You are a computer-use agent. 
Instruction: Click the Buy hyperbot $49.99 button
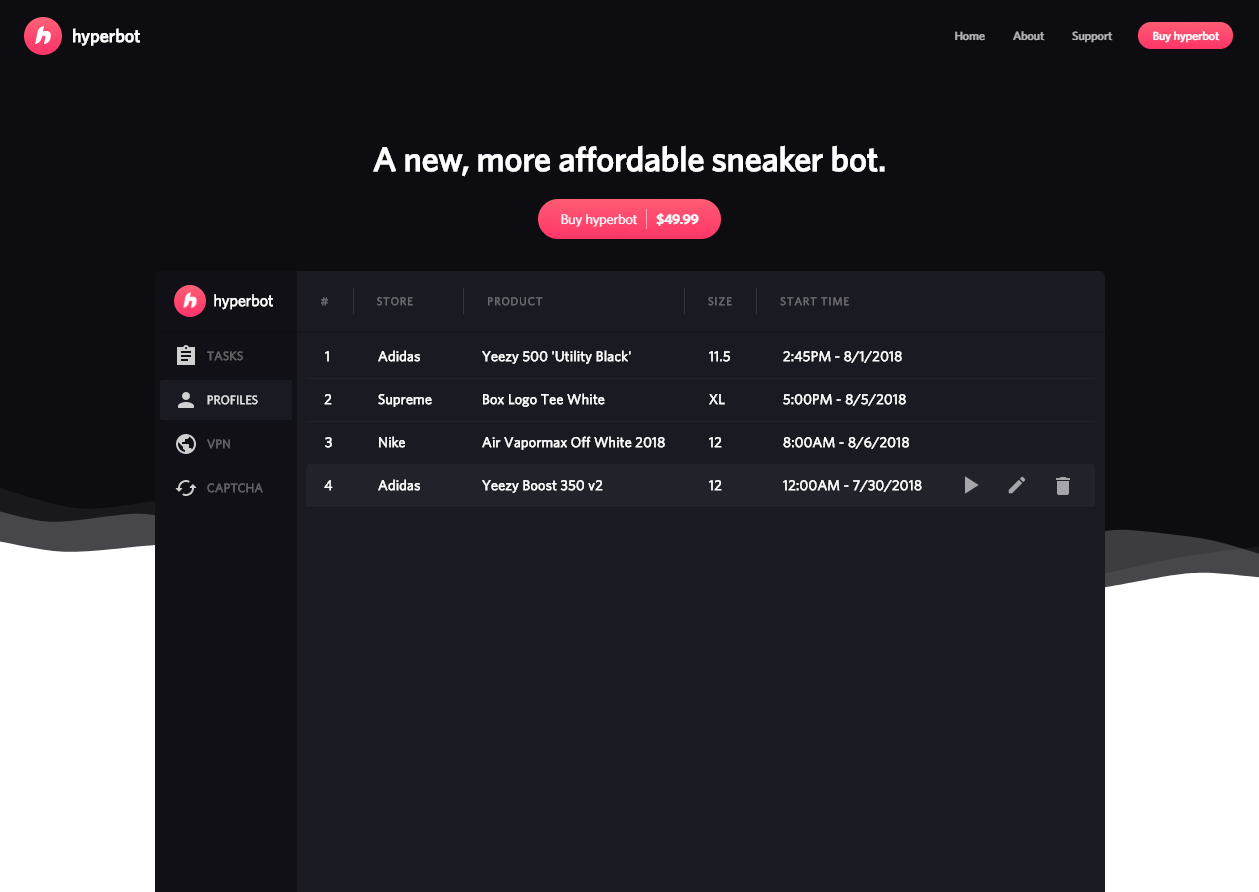(x=629, y=219)
